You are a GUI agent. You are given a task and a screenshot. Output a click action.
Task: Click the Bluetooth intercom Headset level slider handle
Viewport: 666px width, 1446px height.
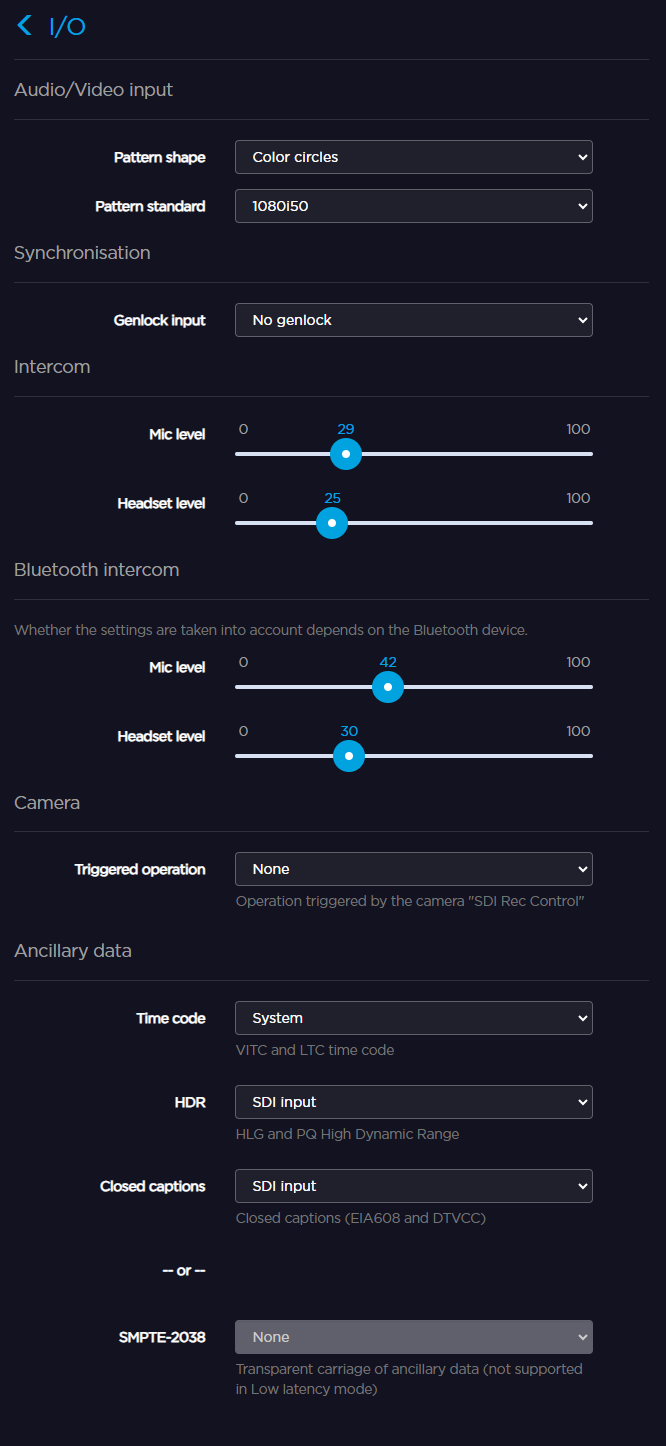[x=348, y=756]
